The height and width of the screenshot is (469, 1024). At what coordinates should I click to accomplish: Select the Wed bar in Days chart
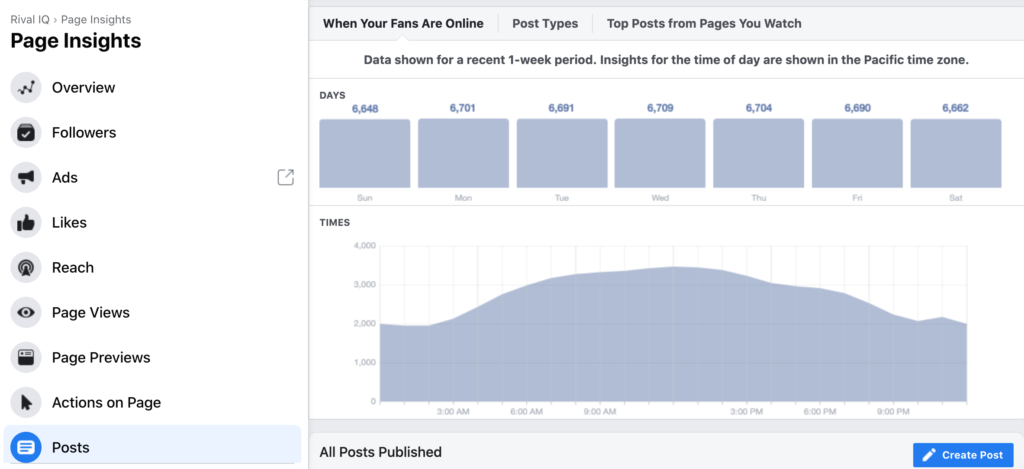click(660, 154)
